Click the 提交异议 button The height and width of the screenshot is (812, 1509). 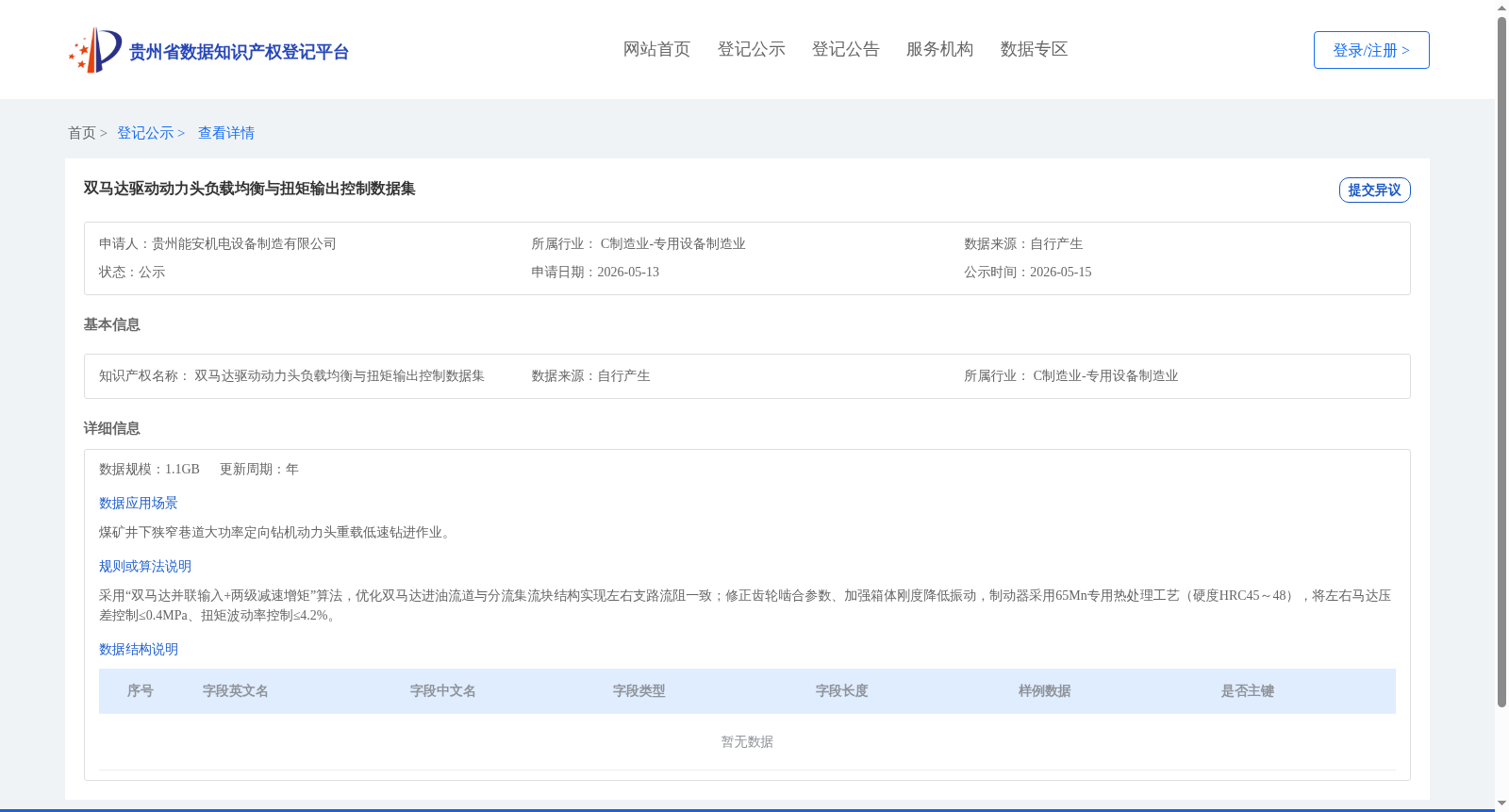click(x=1374, y=190)
